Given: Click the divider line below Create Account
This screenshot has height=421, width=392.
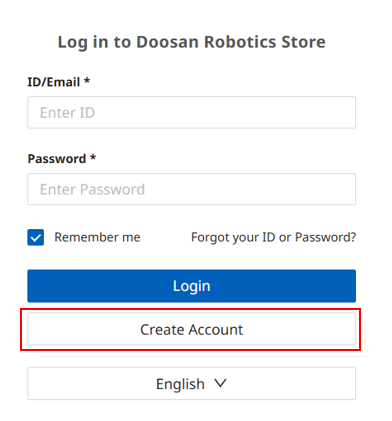Looking at the screenshot, I should pos(202,356).
